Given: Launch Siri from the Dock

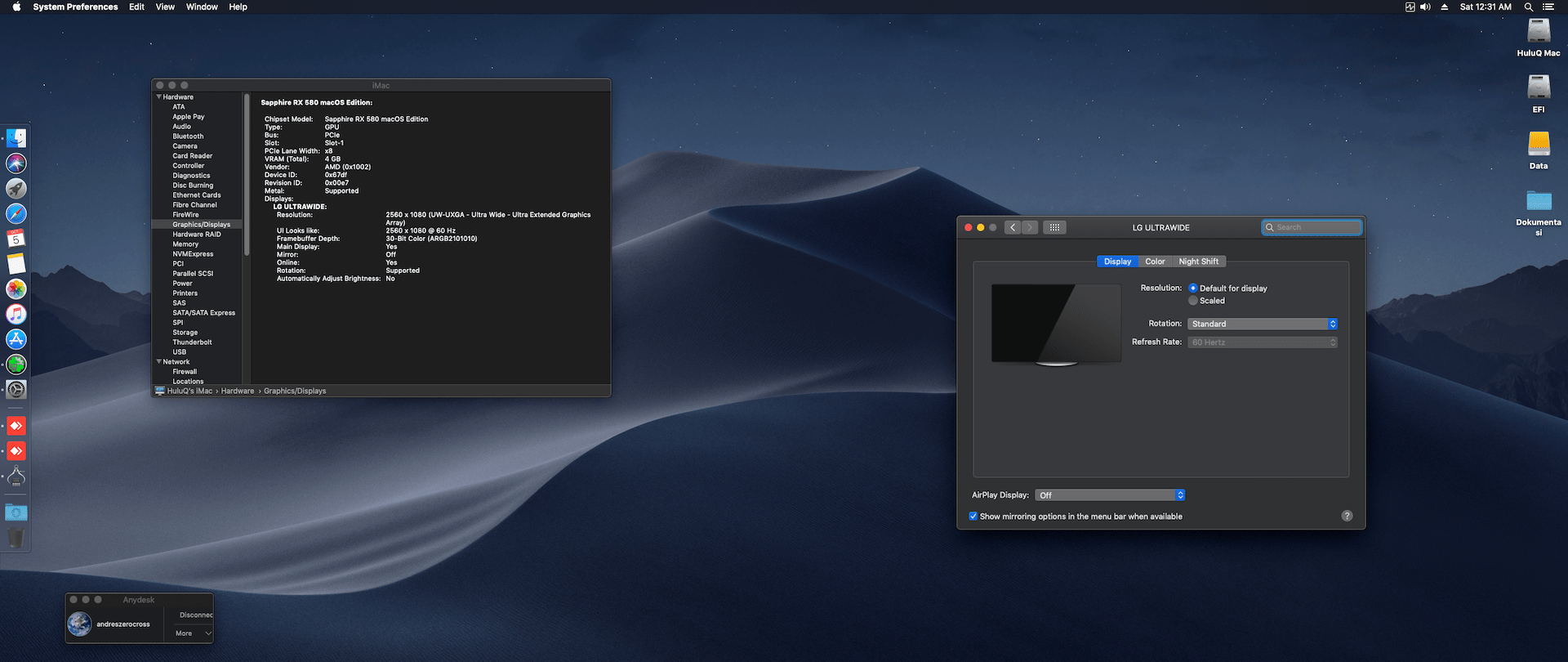Looking at the screenshot, I should [16, 163].
